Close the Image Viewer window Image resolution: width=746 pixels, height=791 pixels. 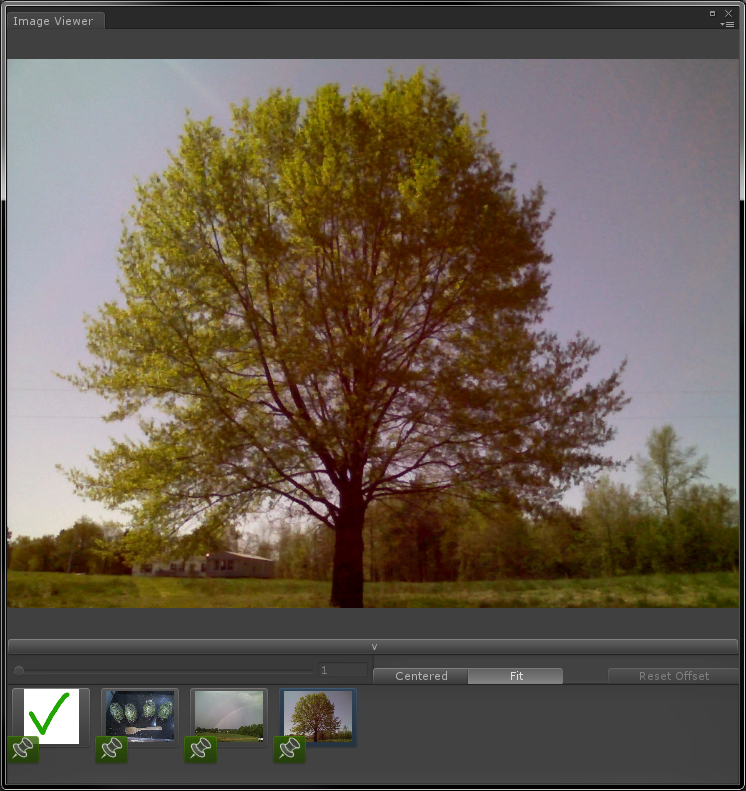click(x=728, y=13)
